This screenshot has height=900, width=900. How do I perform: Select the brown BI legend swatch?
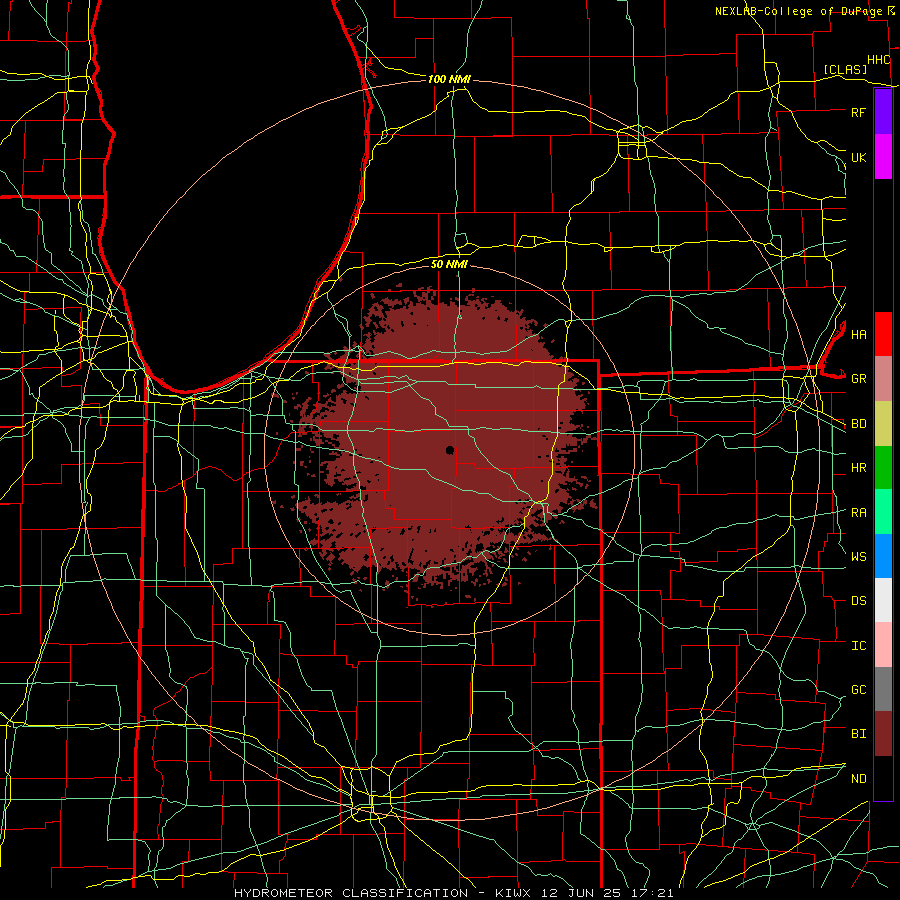tap(883, 734)
